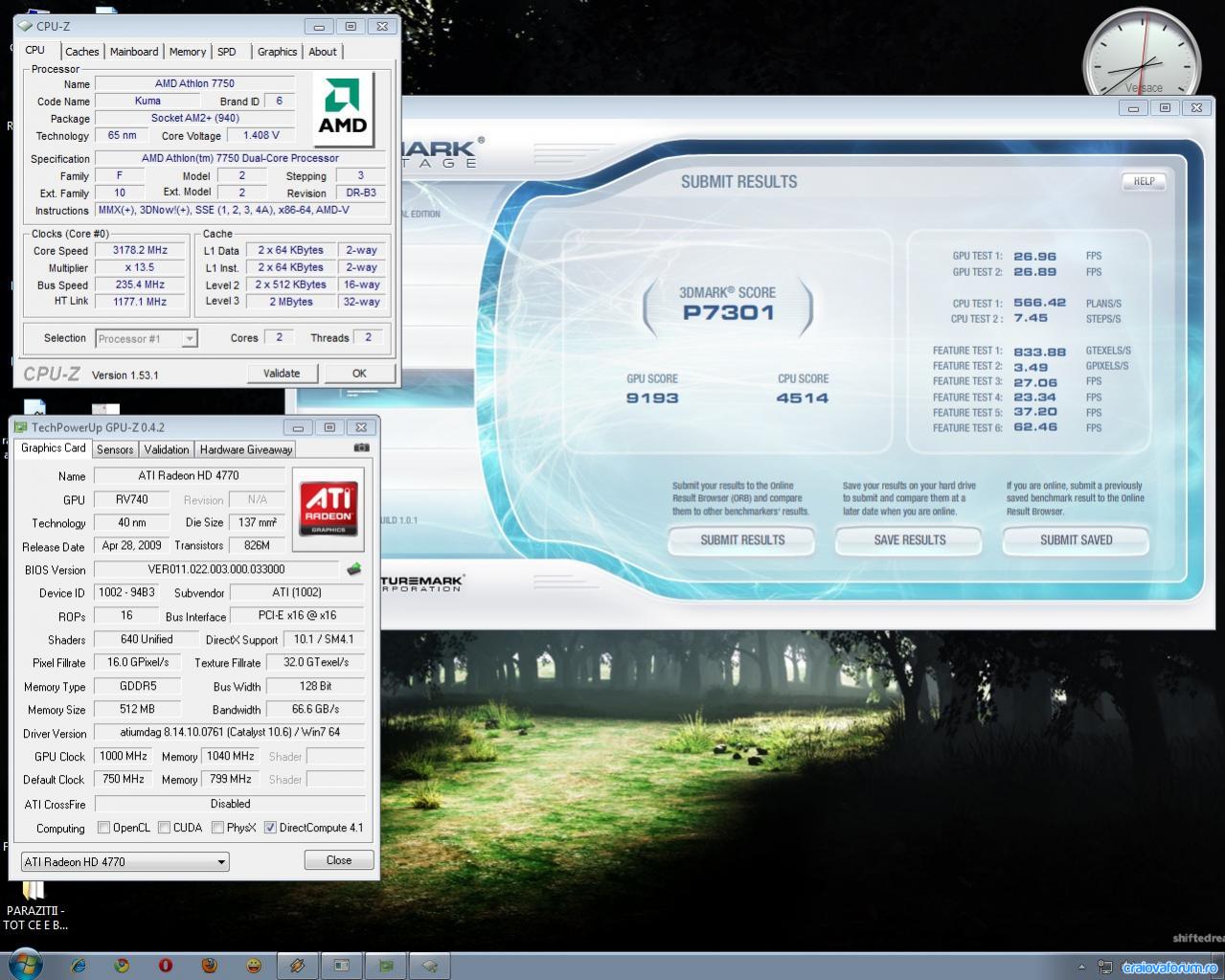The image size is (1225, 980).
Task: Open the Memory tab in CPU-Z
Action: click(188, 52)
